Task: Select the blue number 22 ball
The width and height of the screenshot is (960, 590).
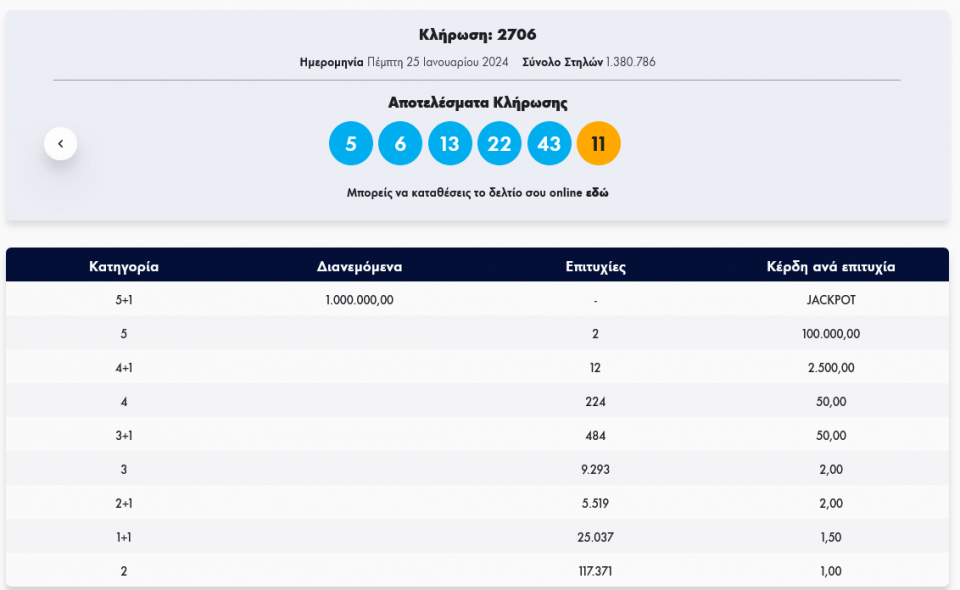Action: coord(499,144)
